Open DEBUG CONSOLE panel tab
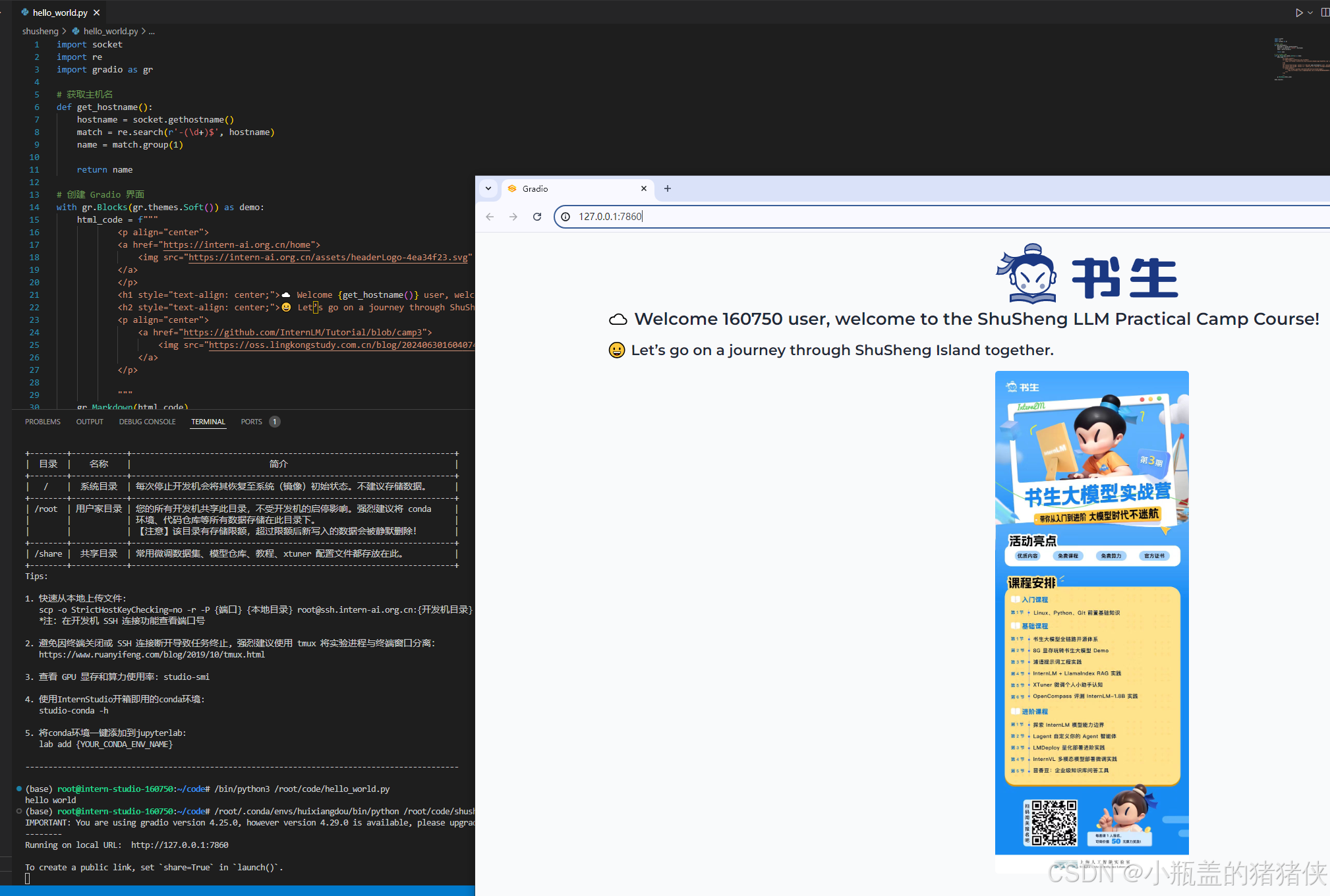This screenshot has width=1330, height=896. click(147, 422)
